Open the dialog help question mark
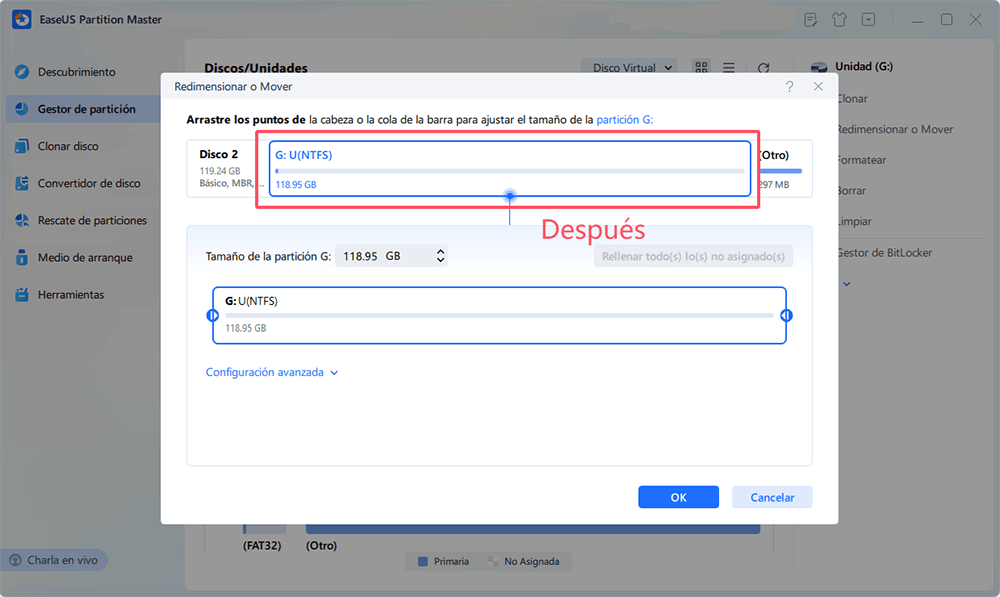The width and height of the screenshot is (1000, 597). point(790,86)
